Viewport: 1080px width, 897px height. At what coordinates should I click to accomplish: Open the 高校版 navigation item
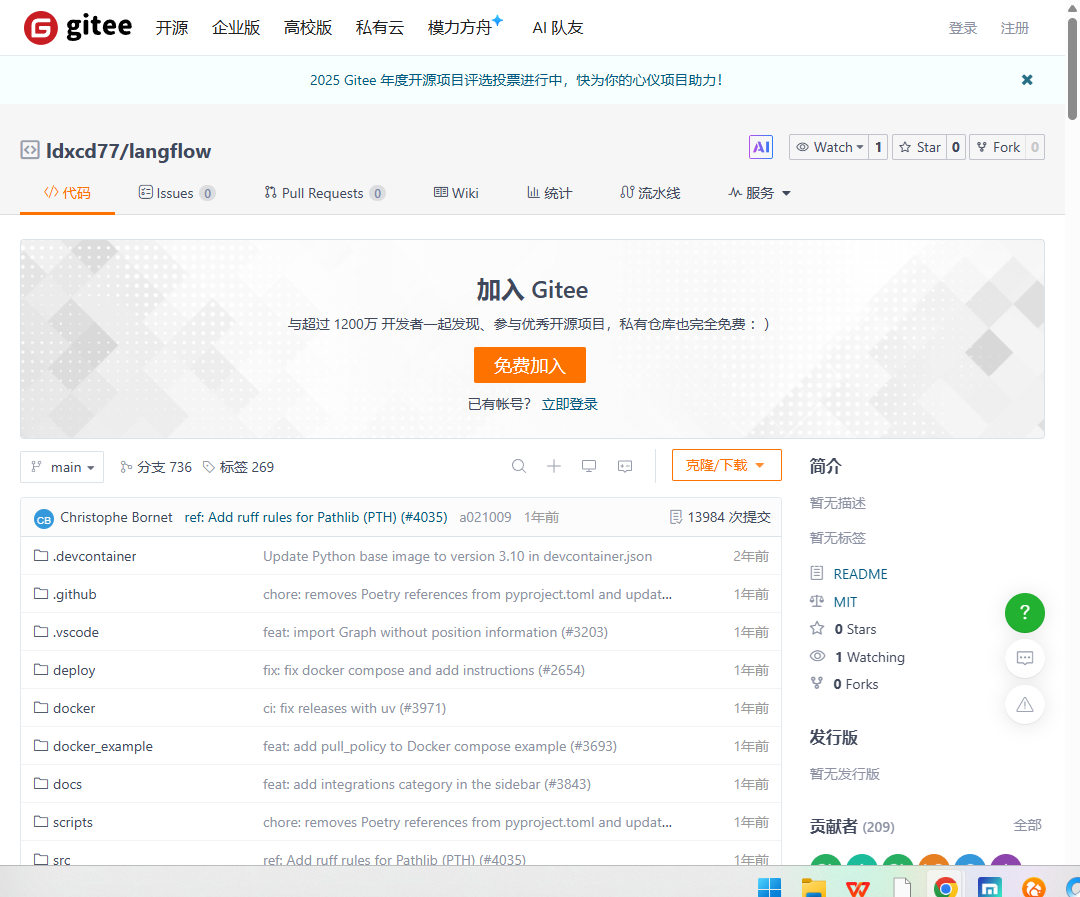(308, 28)
